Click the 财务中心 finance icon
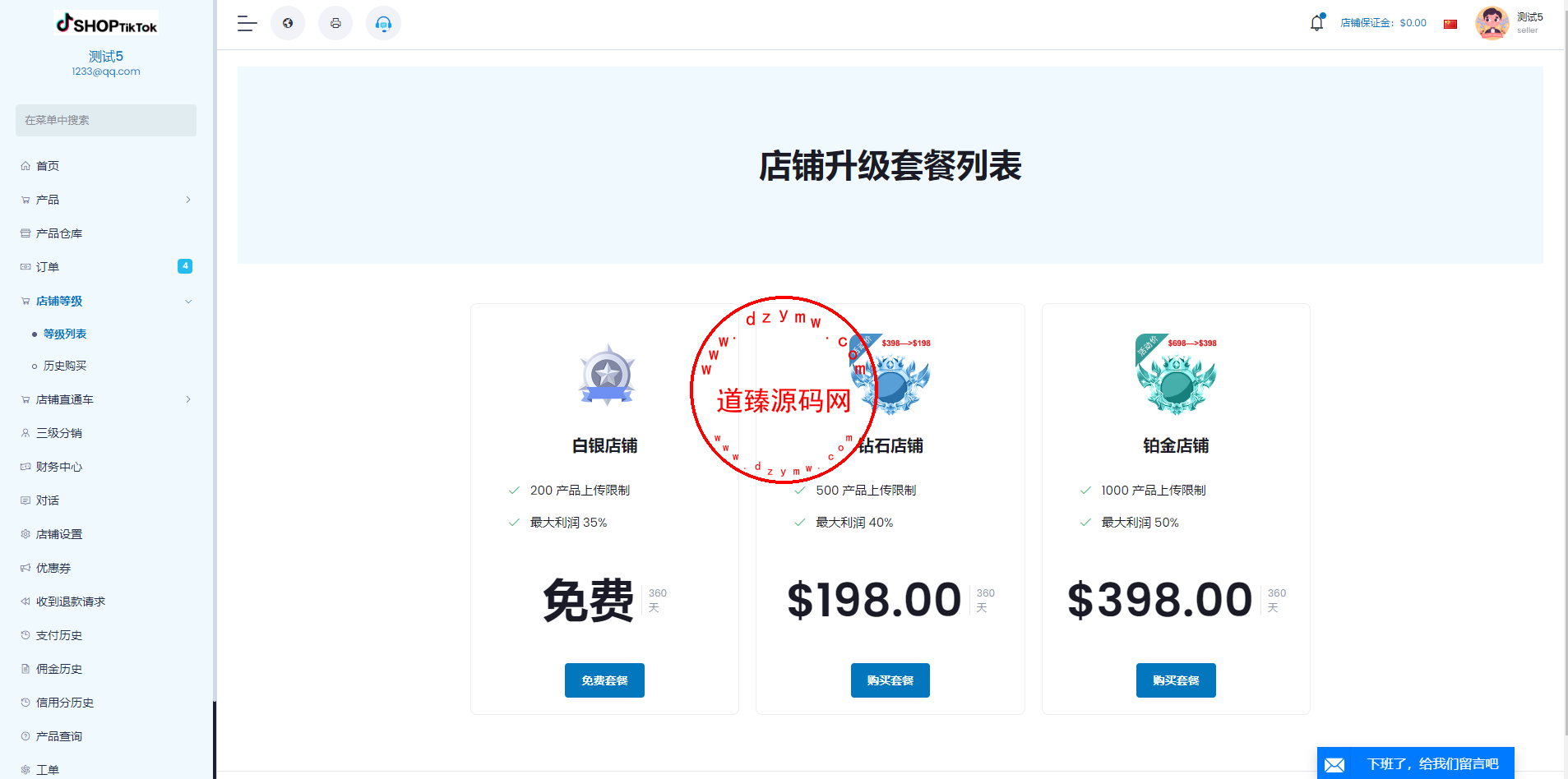The height and width of the screenshot is (779, 1568). tap(25, 467)
